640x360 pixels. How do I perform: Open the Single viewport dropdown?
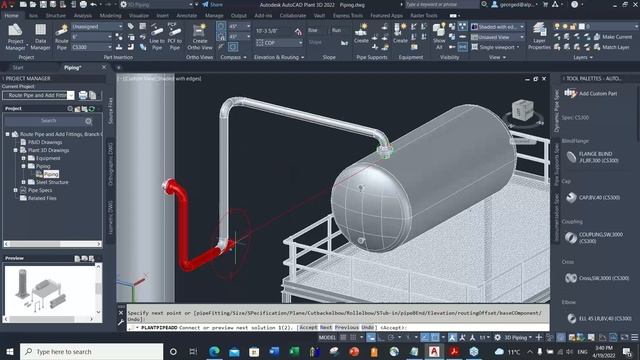pyautogui.click(x=496, y=47)
